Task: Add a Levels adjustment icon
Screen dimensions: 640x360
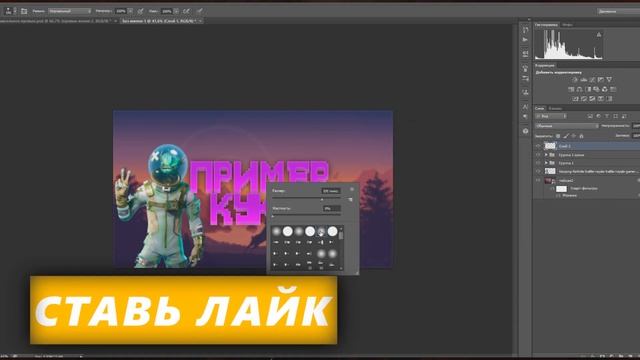Action: [584, 80]
